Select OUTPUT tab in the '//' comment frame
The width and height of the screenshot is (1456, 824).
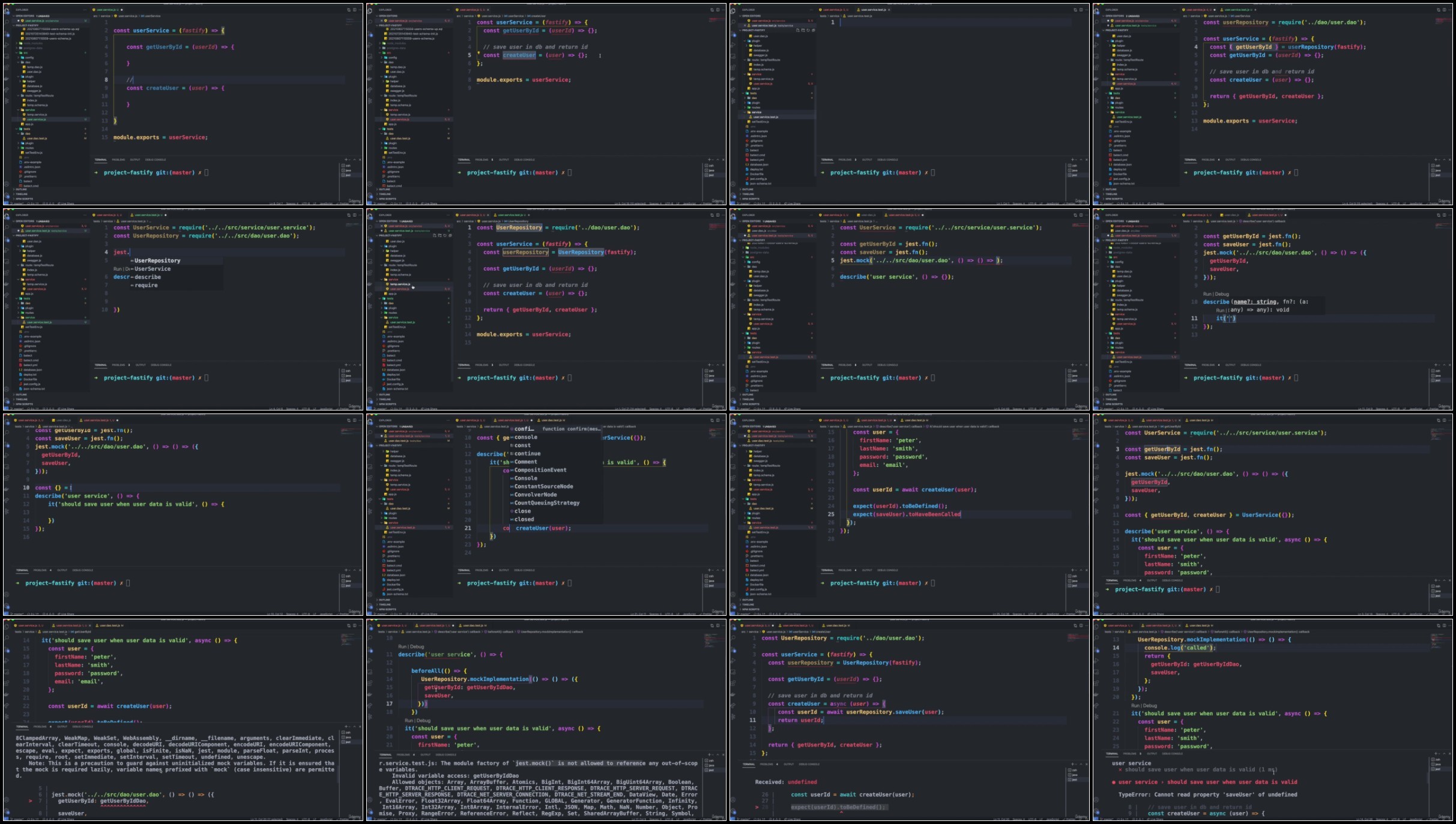pyautogui.click(x=135, y=160)
